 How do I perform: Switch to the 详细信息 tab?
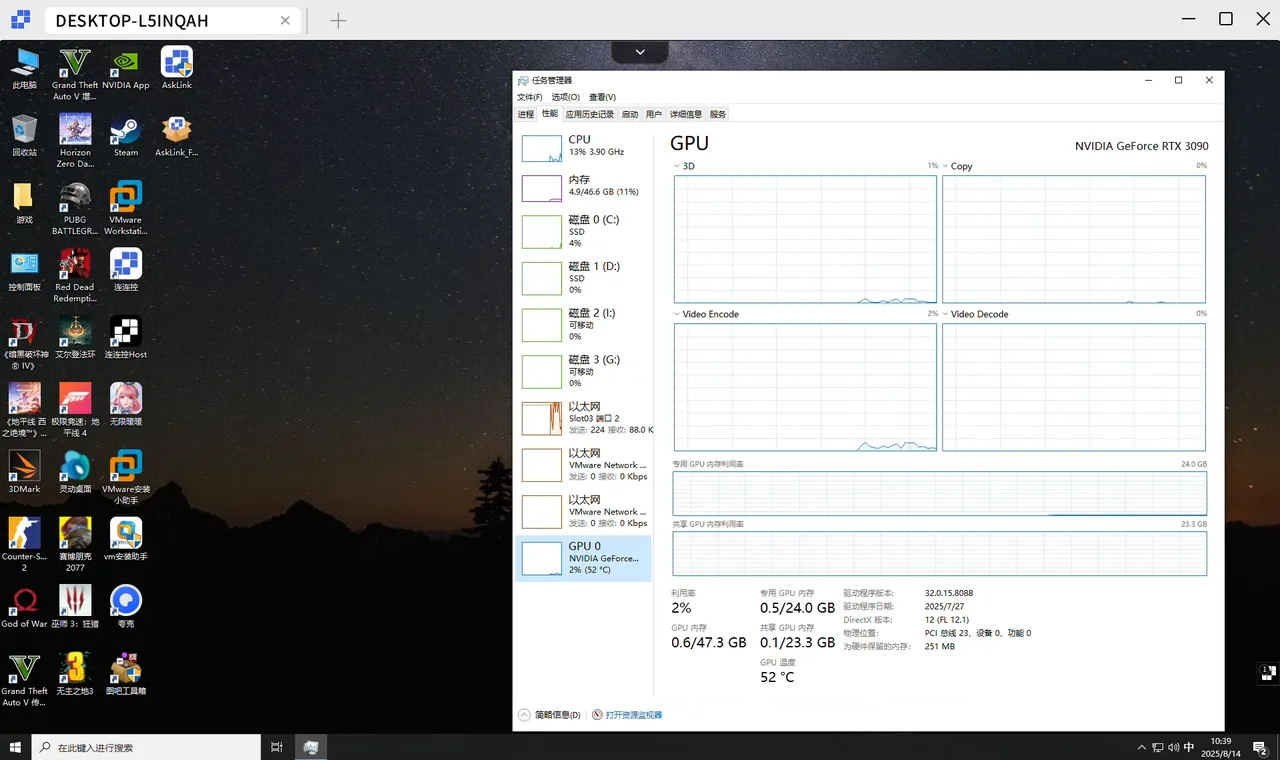686,114
